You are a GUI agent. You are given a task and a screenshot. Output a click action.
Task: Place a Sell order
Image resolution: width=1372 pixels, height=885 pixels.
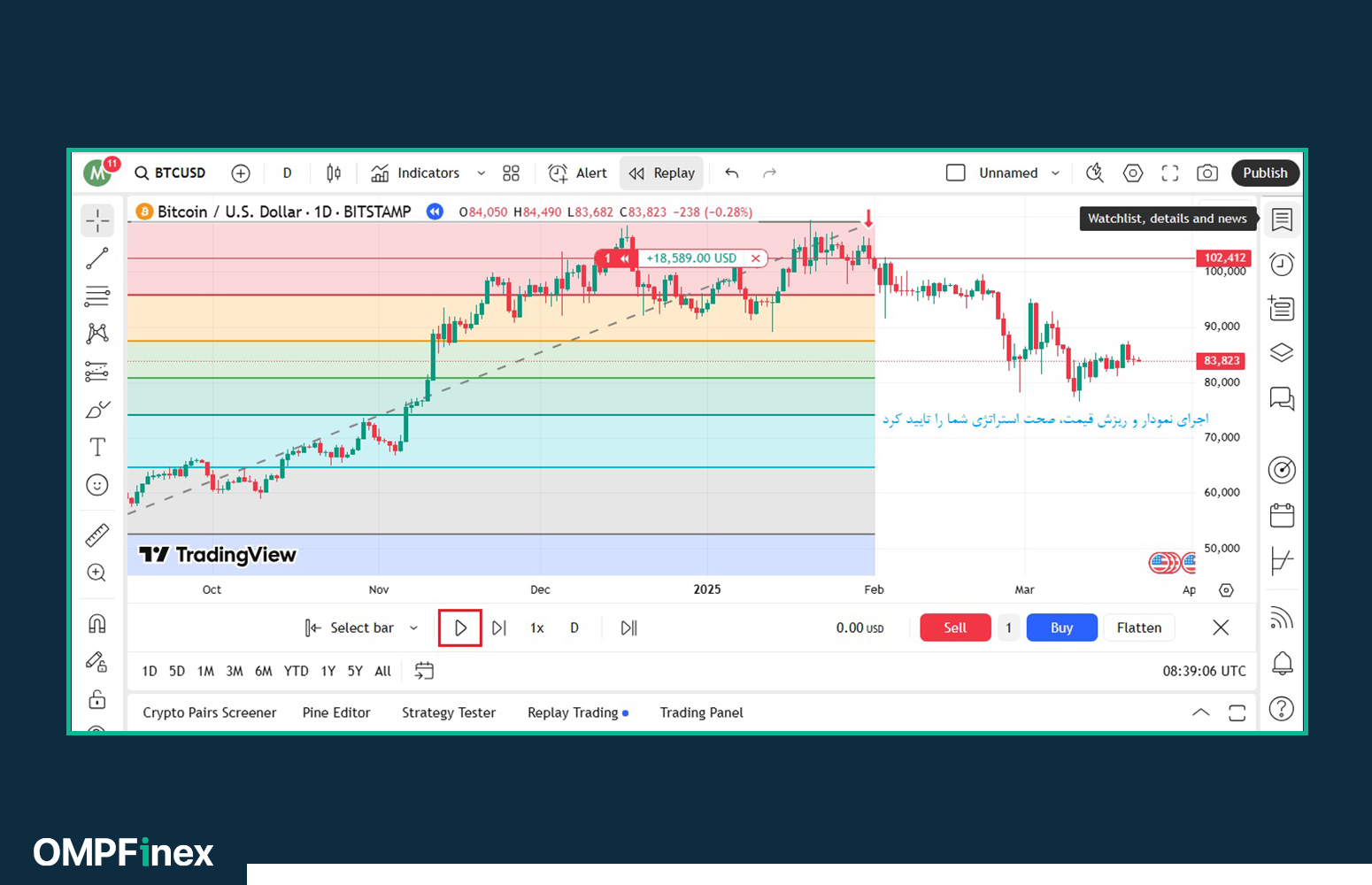955,627
